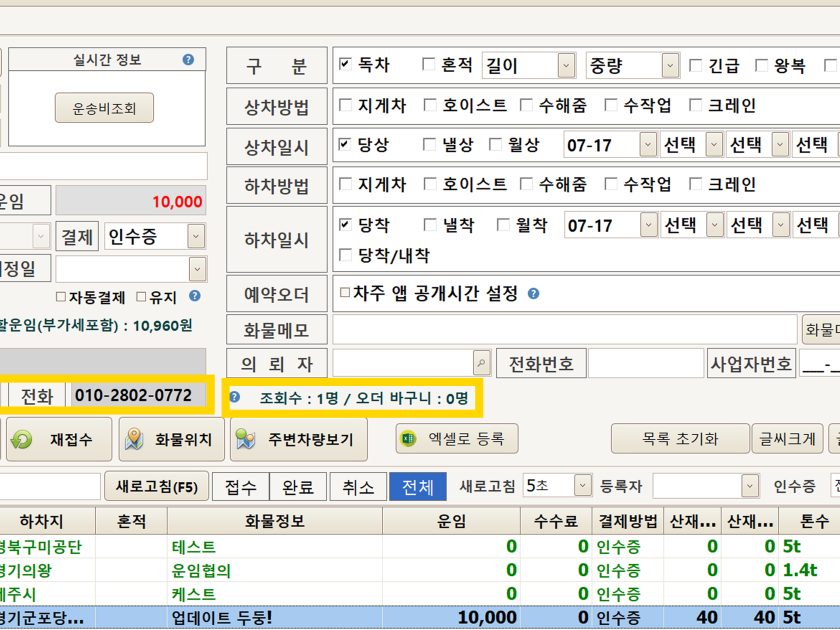
Task: Switch to the 완료 tab
Action: tap(299, 487)
